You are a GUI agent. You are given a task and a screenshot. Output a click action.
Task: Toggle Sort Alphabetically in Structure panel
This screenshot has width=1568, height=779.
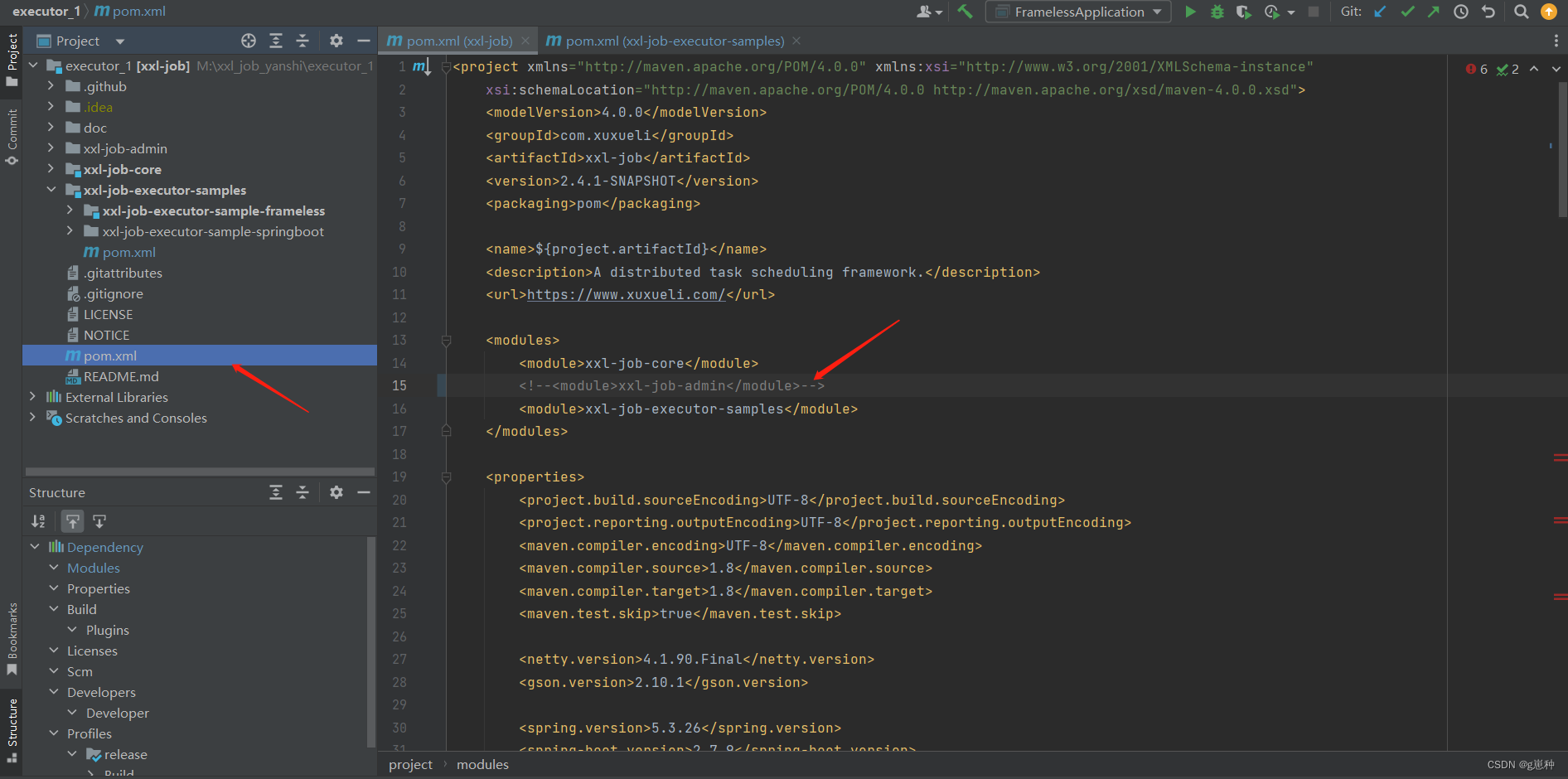click(38, 521)
